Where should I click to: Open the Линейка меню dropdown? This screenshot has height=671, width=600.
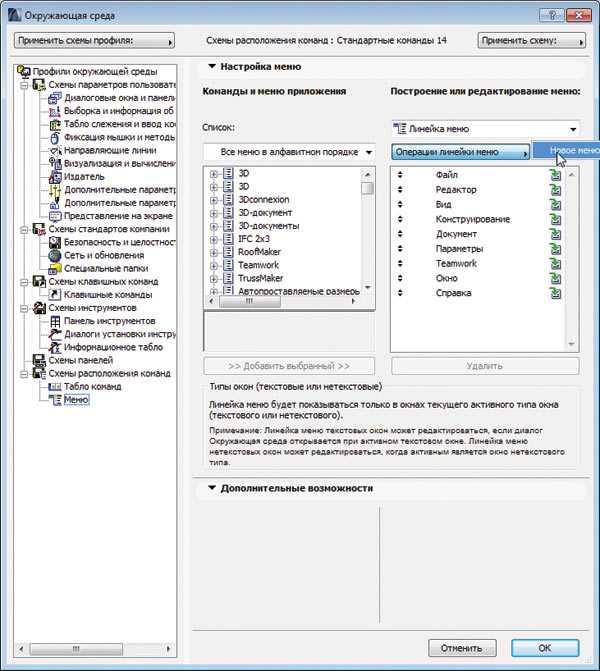coord(485,129)
